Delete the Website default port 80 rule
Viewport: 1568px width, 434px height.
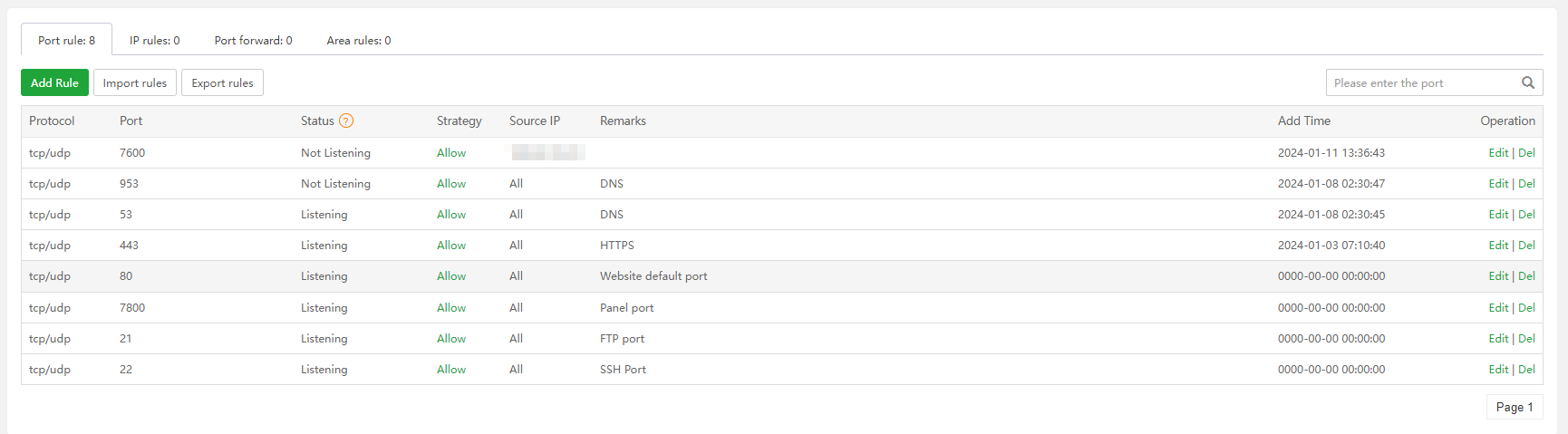[x=1527, y=276]
